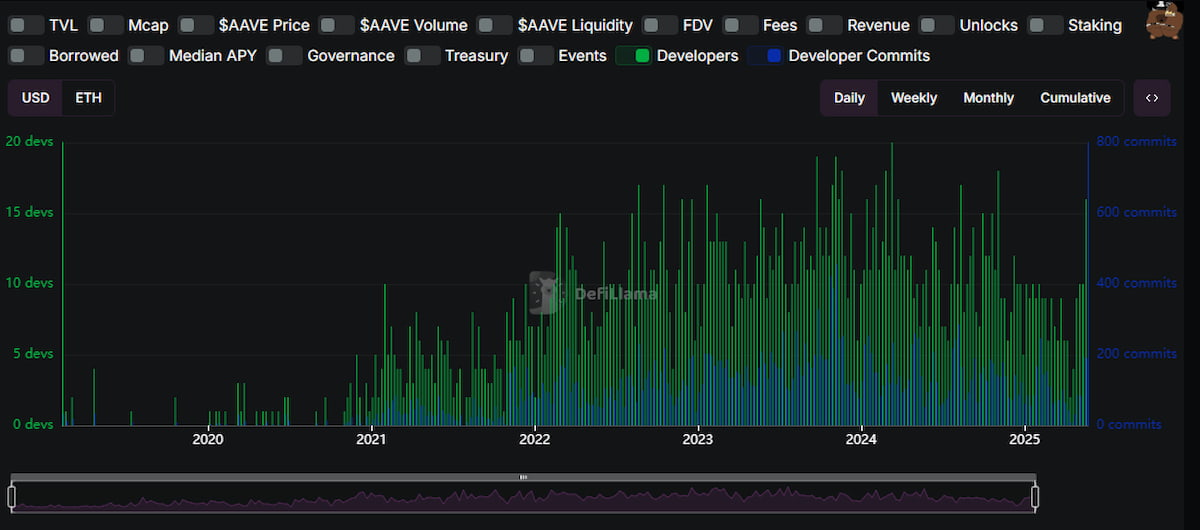This screenshot has height=530, width=1200.
Task: Toggle the TVL metric switch
Action: click(x=26, y=25)
